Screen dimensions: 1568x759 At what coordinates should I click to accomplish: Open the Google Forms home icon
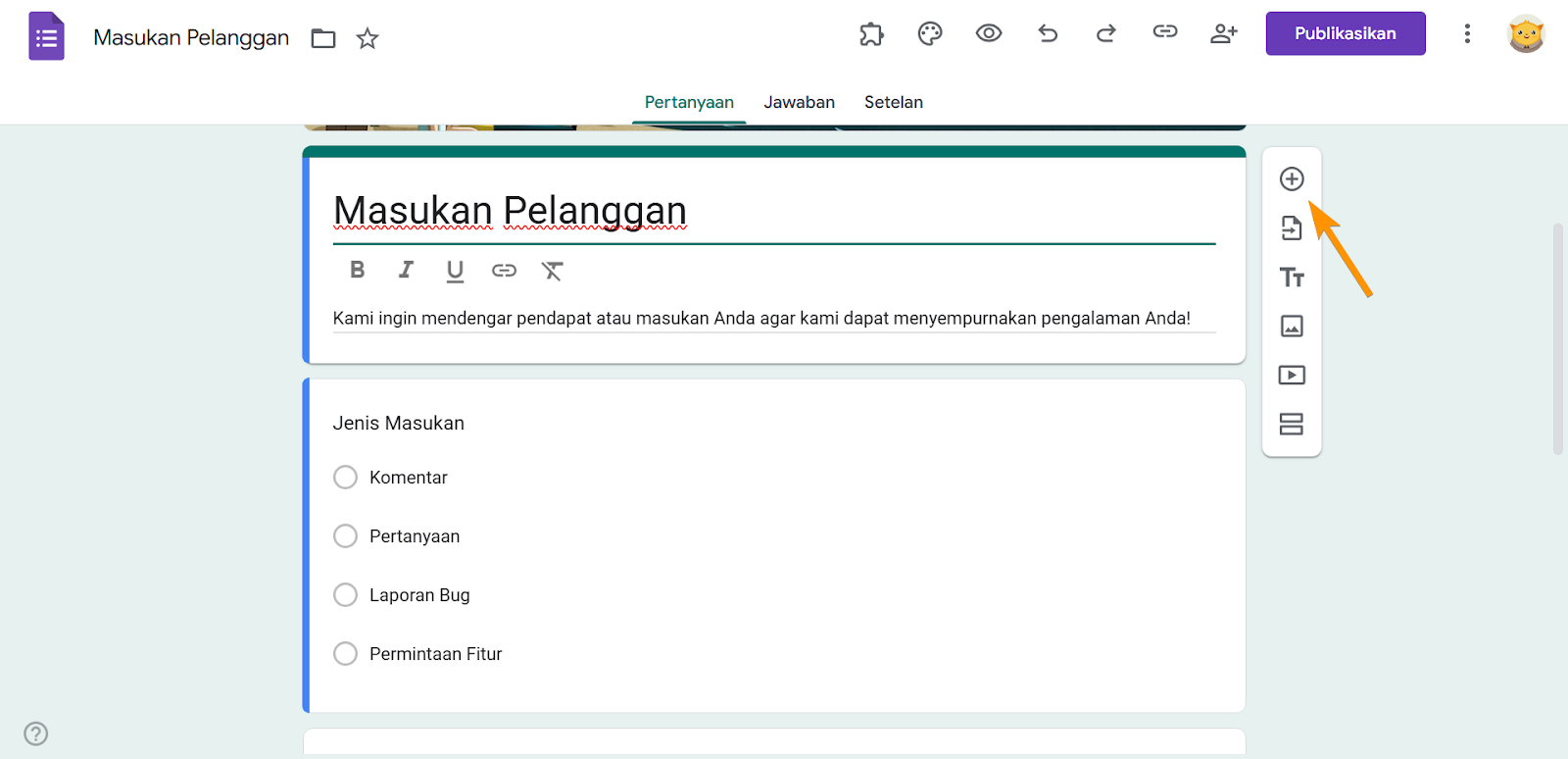tap(46, 36)
